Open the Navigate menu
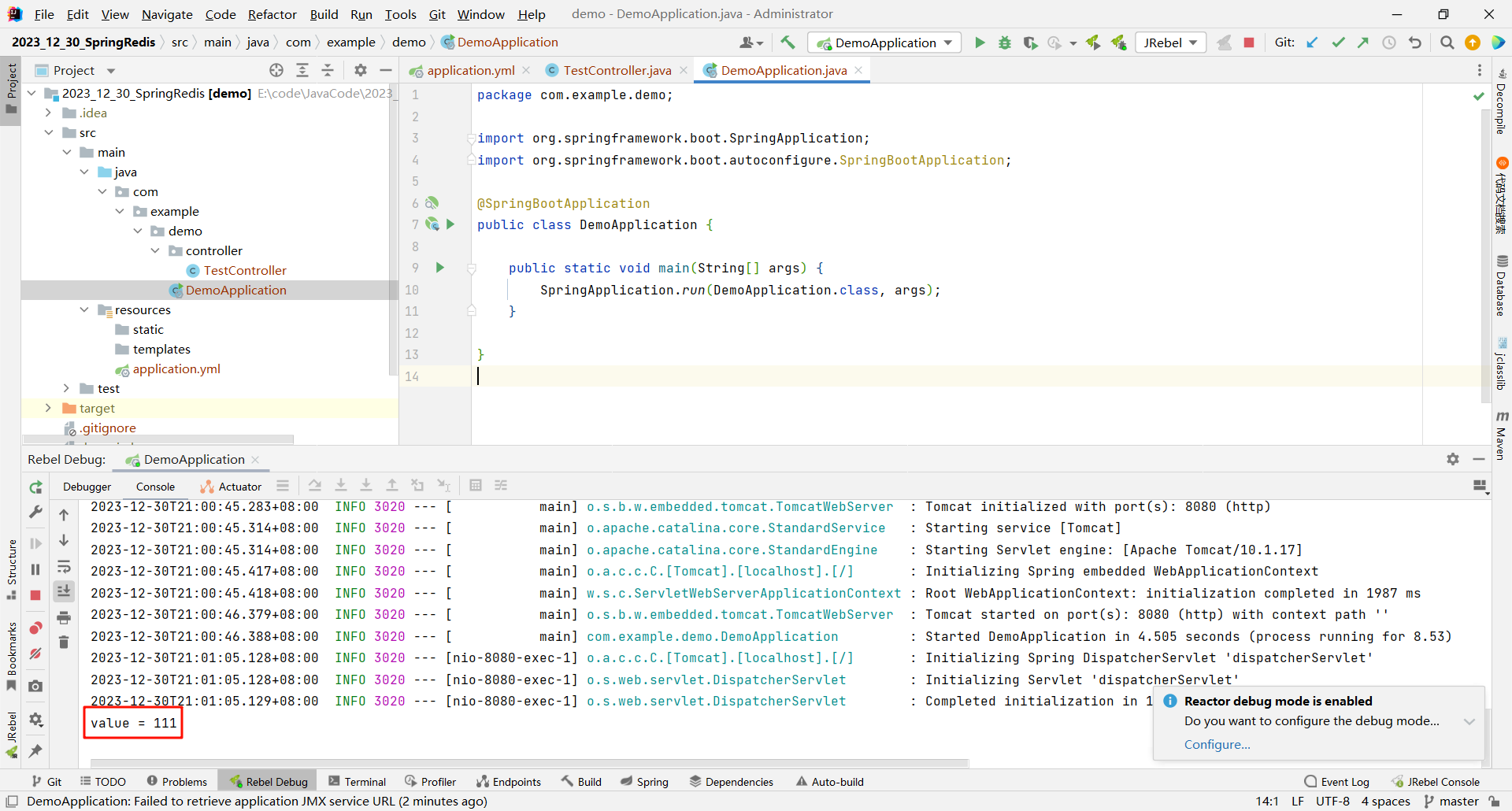 click(167, 14)
